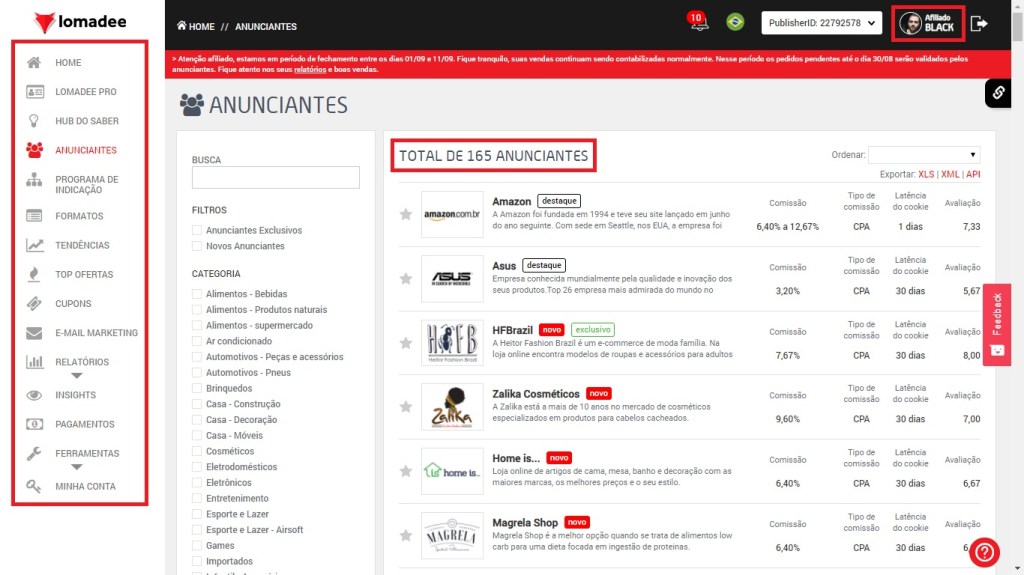Image resolution: width=1024 pixels, height=575 pixels.
Task: Tick the Cosméticos category checkbox
Action: (x=197, y=451)
